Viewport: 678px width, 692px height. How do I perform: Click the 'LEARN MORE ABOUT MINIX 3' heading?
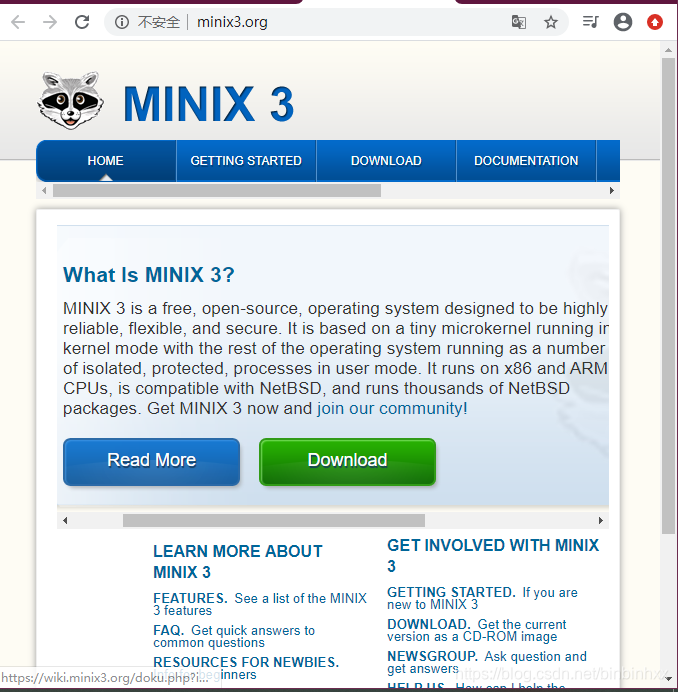tap(238, 562)
